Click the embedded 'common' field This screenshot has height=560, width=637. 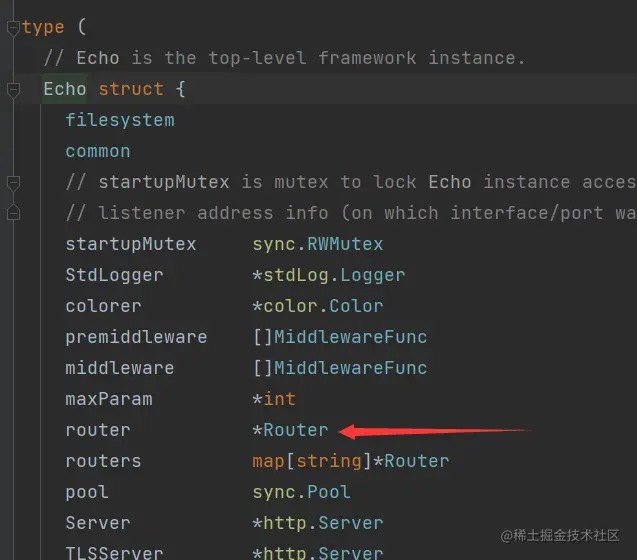coord(98,151)
